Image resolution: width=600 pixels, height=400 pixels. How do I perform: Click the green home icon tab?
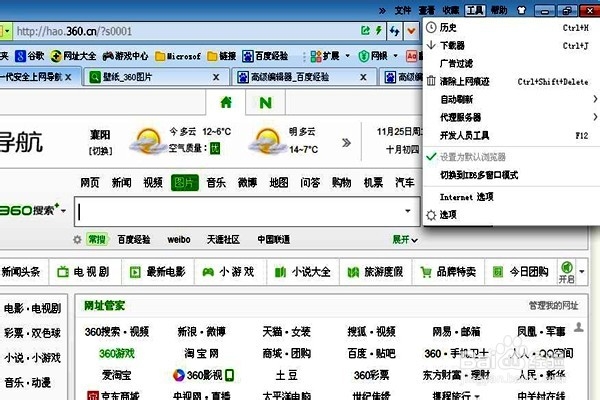226,102
